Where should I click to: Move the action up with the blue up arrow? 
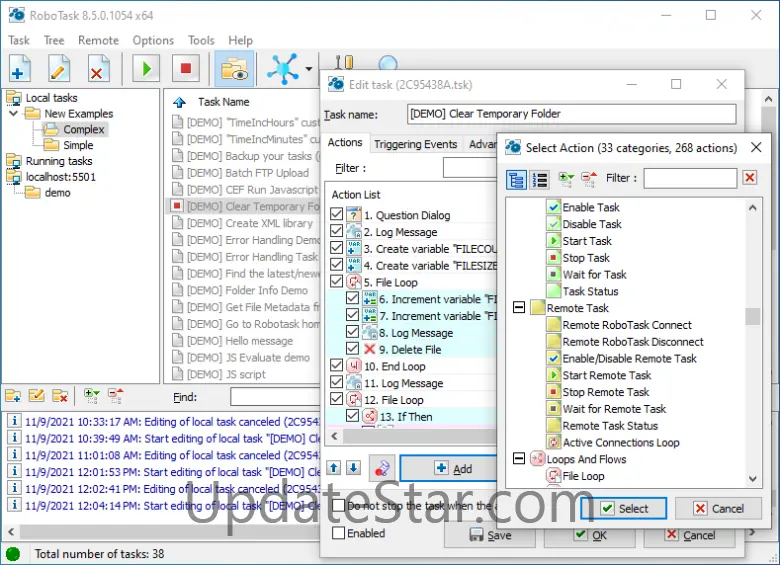click(x=334, y=468)
